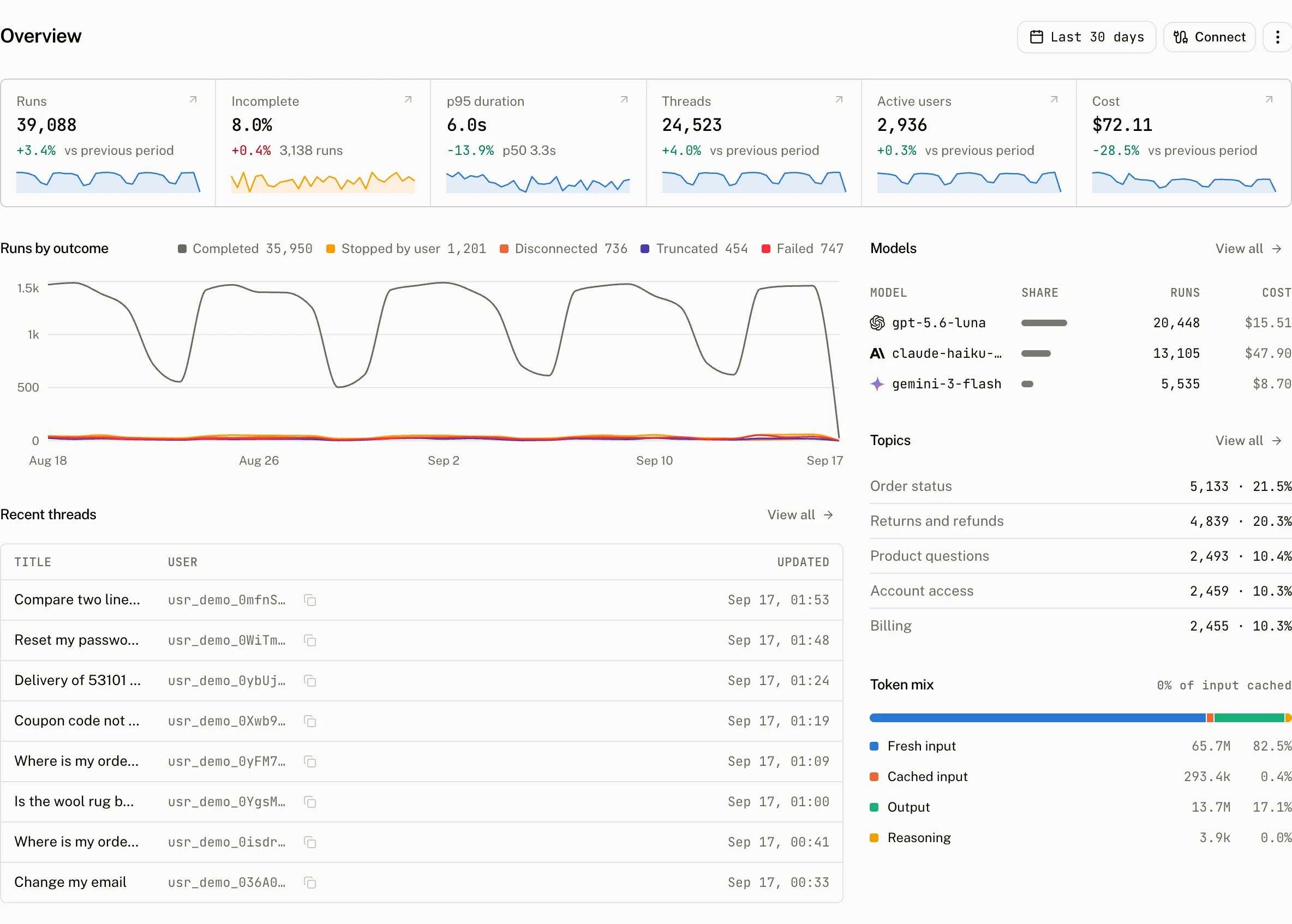View all recent threads
1292x924 pixels.
click(x=800, y=515)
